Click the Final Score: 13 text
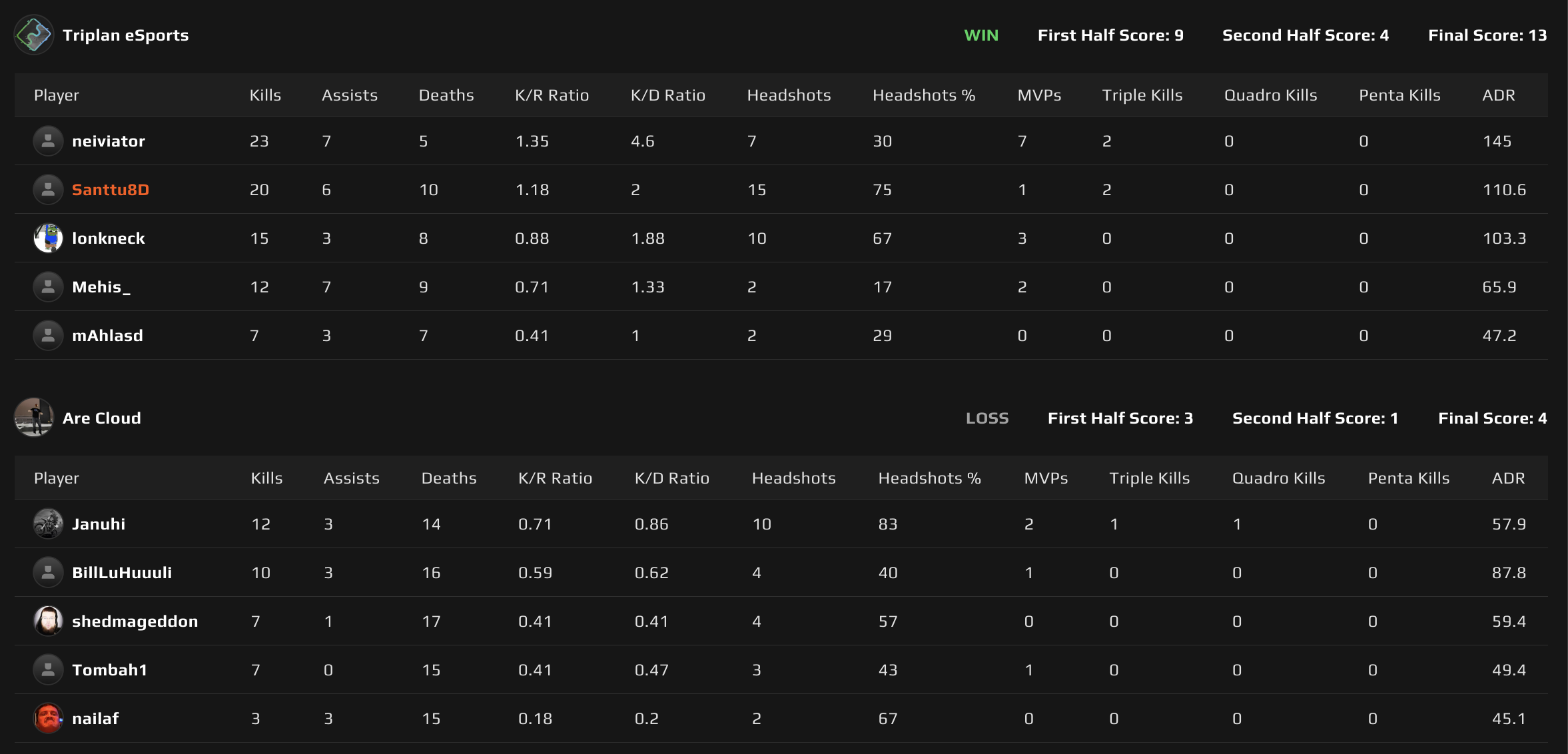This screenshot has height=754, width=1568. tap(1488, 35)
